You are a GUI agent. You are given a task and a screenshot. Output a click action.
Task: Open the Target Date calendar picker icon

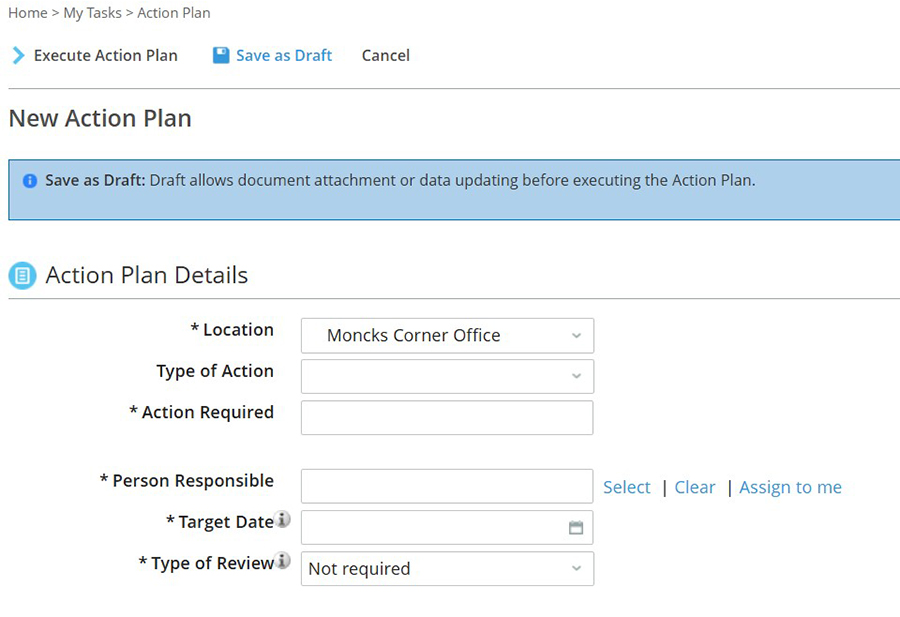coord(576,527)
